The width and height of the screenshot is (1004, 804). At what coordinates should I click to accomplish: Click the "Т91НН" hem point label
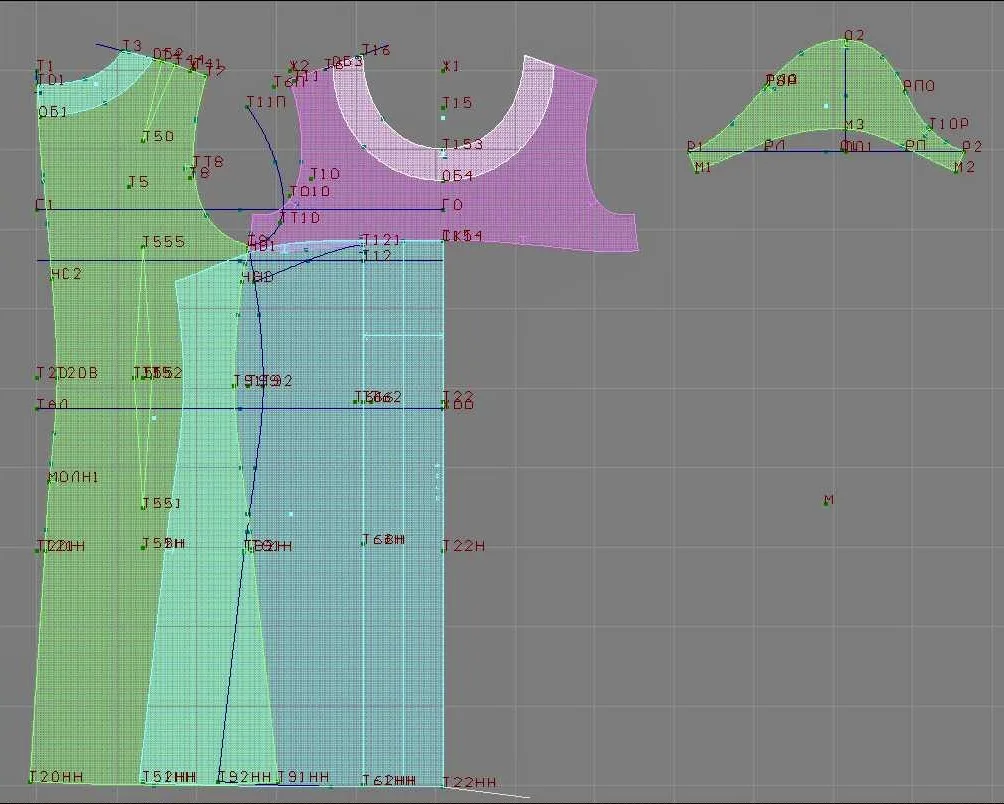[304, 776]
